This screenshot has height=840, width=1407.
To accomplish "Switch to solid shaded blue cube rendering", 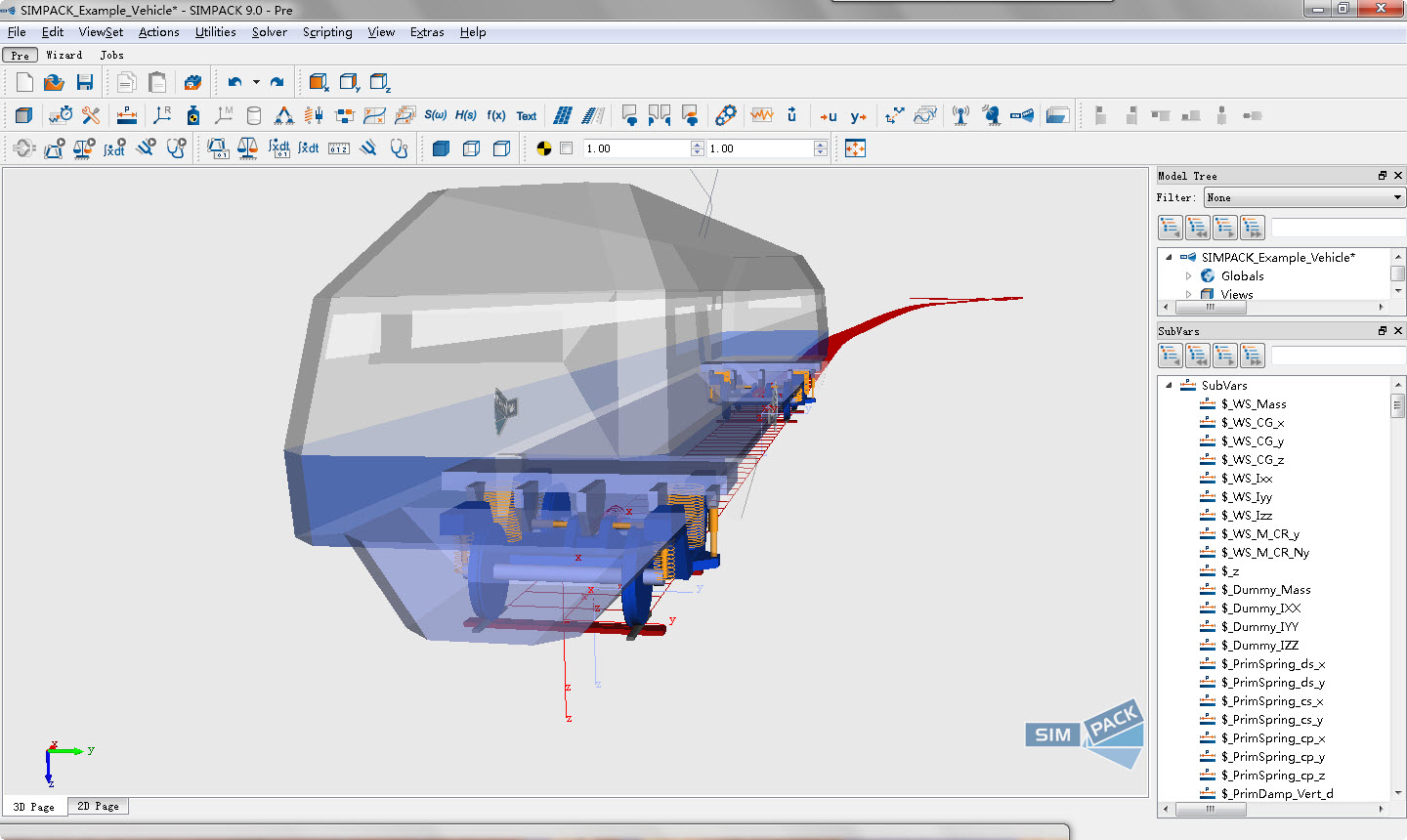I will point(441,148).
